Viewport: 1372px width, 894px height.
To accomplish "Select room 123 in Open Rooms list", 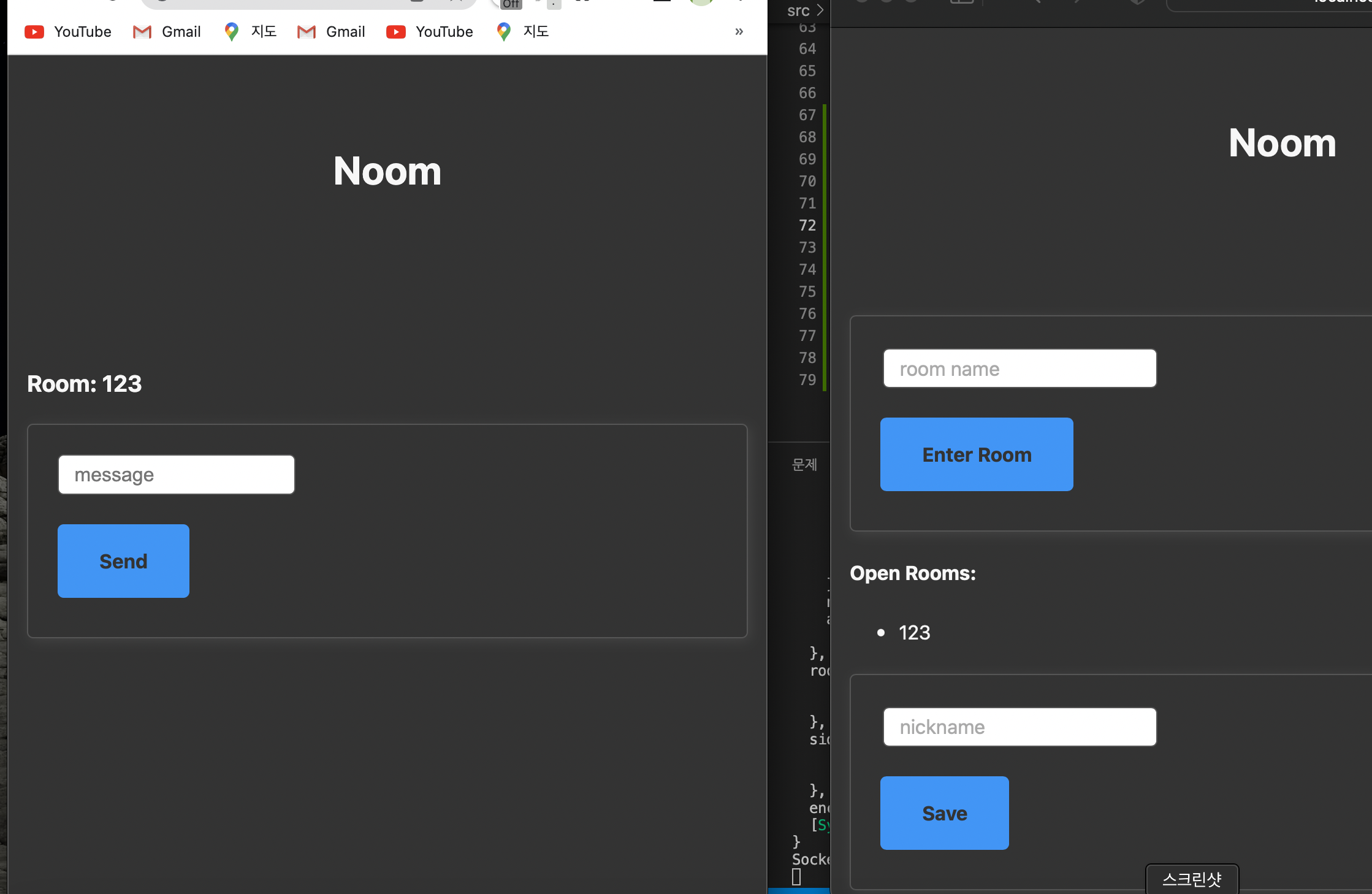I will [x=914, y=633].
